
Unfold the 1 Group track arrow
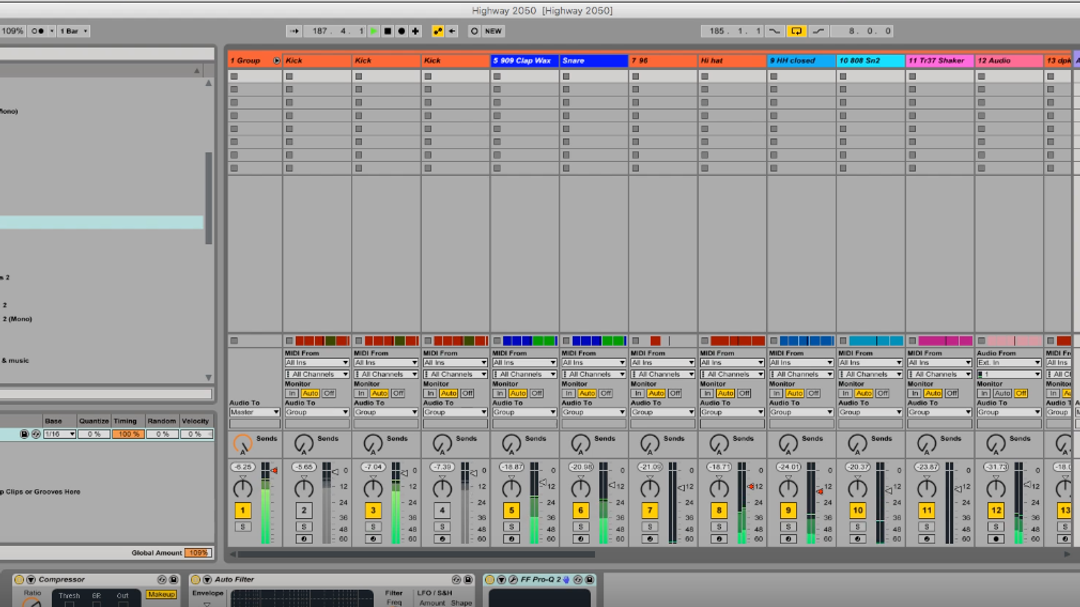277,61
